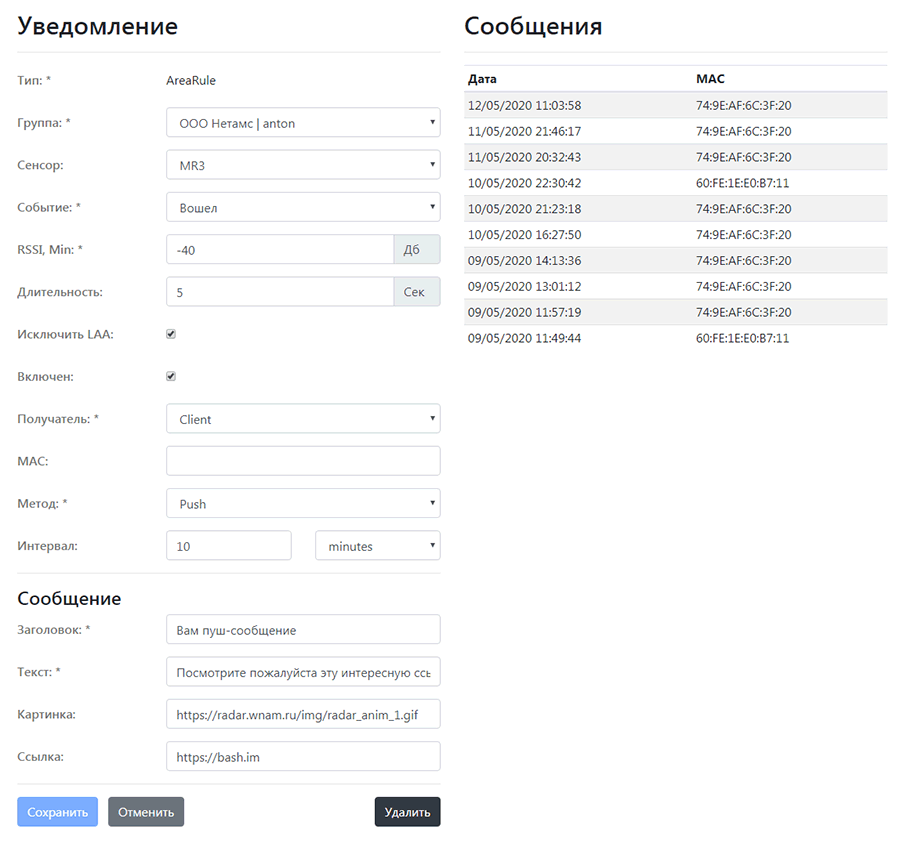Toggle the Включен checkbox
900x847 pixels.
click(x=170, y=376)
